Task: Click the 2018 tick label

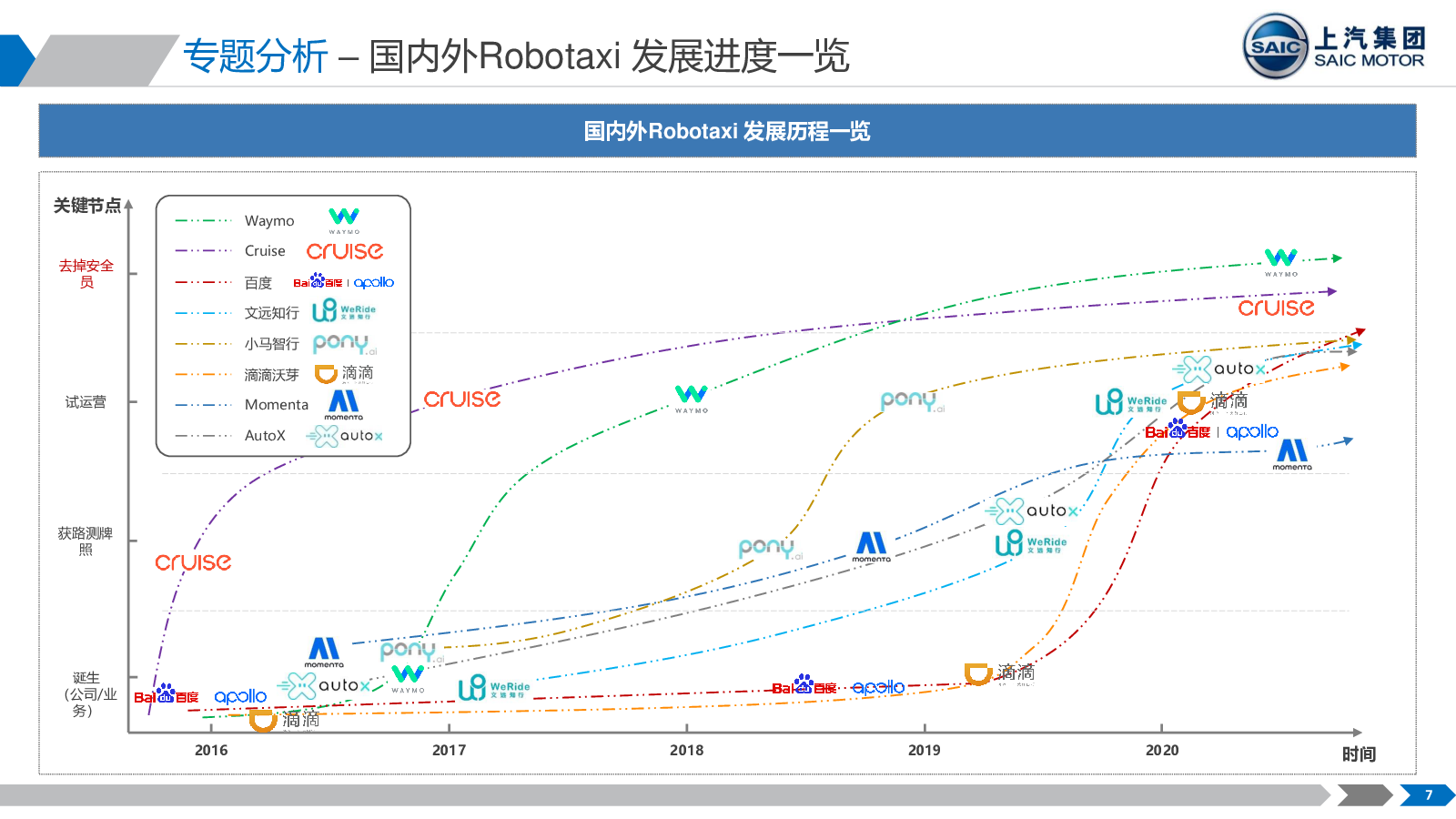Action: (x=687, y=750)
